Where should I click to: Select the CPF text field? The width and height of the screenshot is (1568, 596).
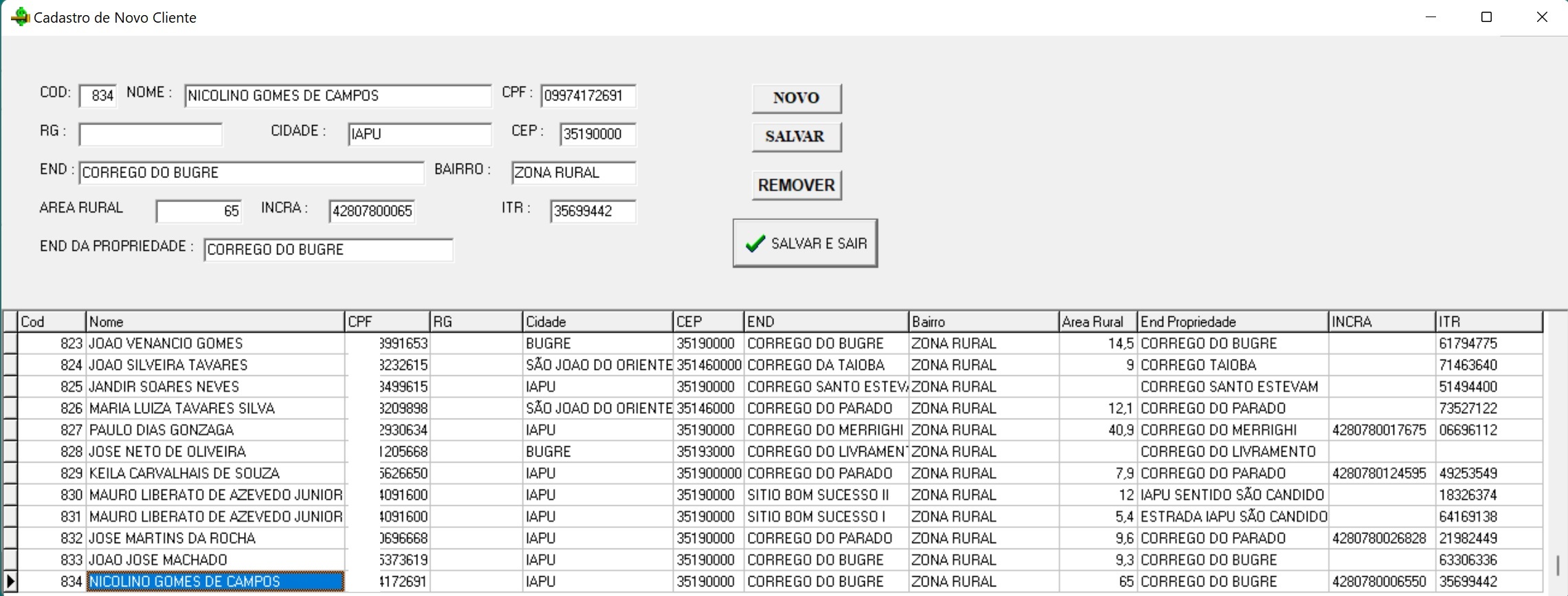pyautogui.click(x=588, y=96)
